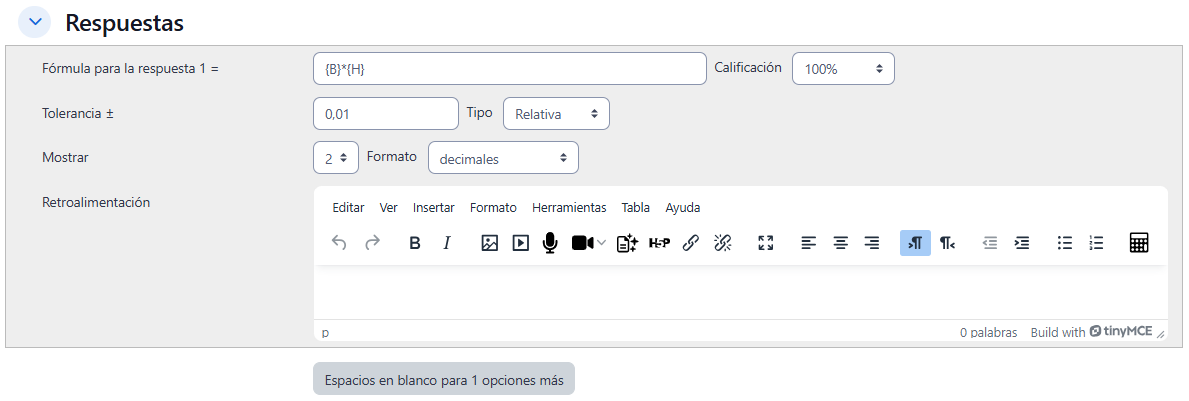Click Espacios en blanco para 1 opciones más
This screenshot has width=1189, height=401.
tap(444, 380)
